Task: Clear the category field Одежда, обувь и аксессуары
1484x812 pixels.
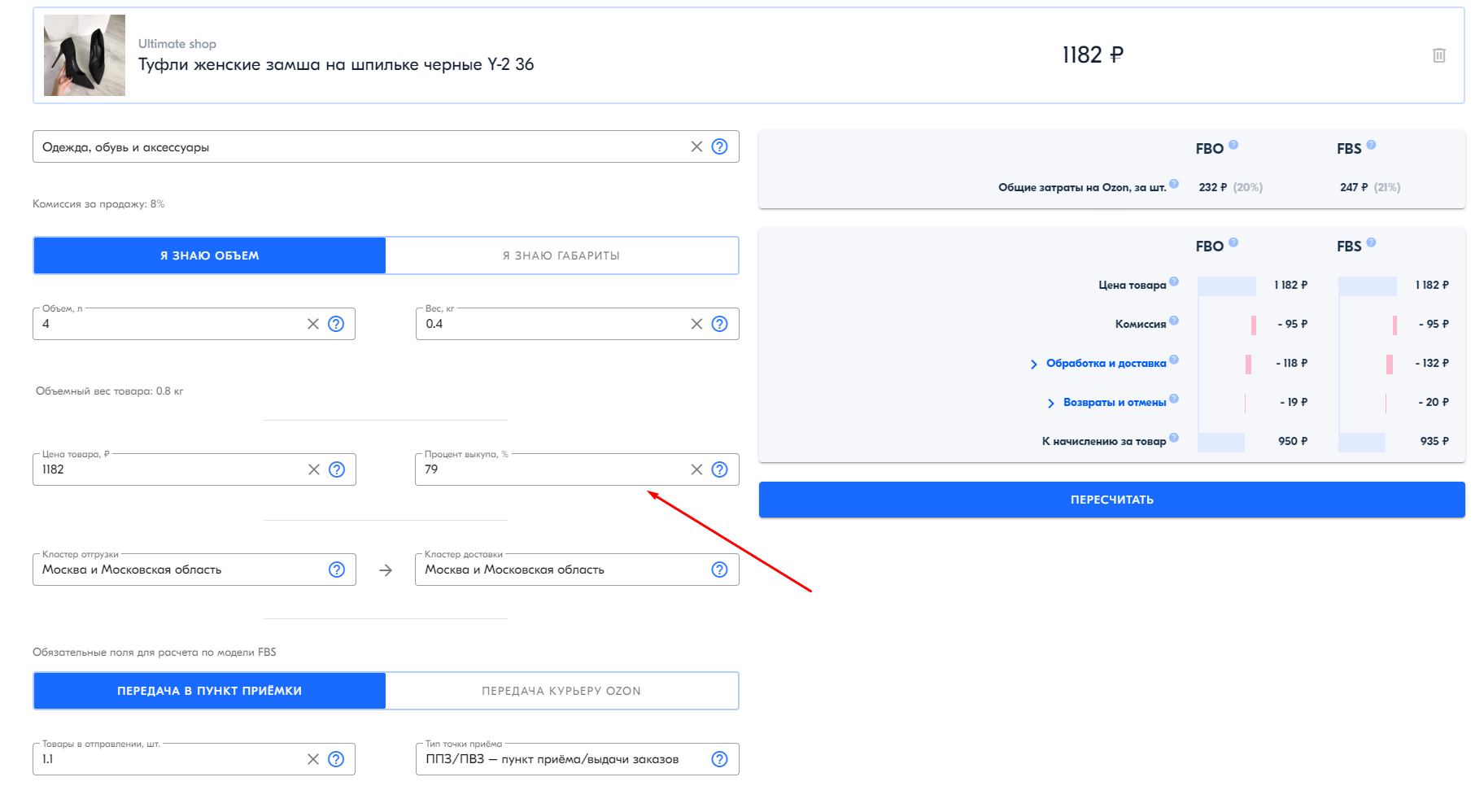Action: tap(696, 146)
